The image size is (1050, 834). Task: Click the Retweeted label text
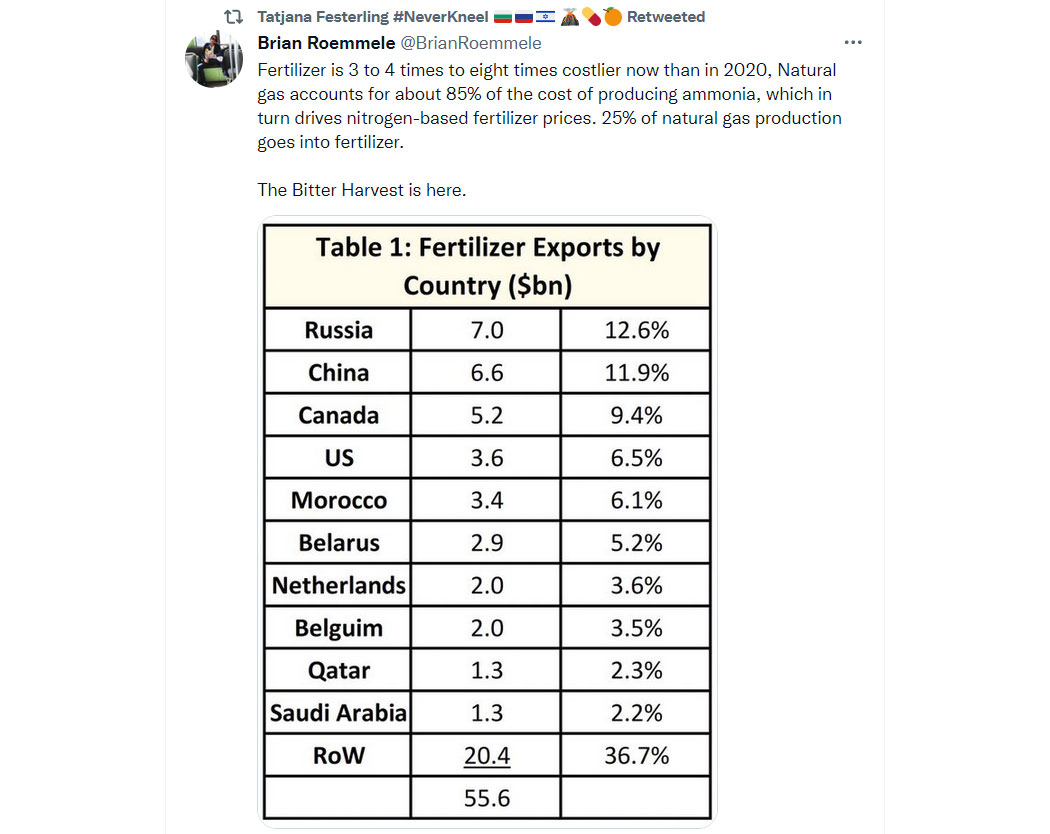coord(666,17)
